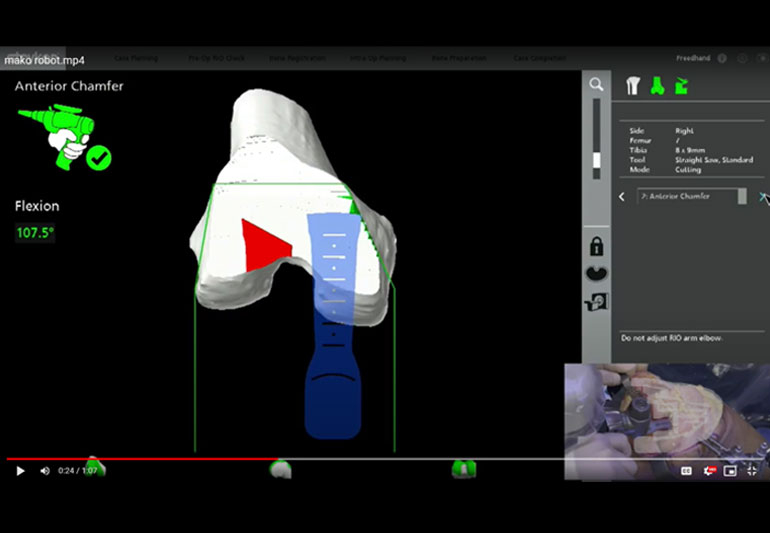This screenshot has width=770, height=533.
Task: Go to previous cut with left chevron
Action: pos(622,196)
